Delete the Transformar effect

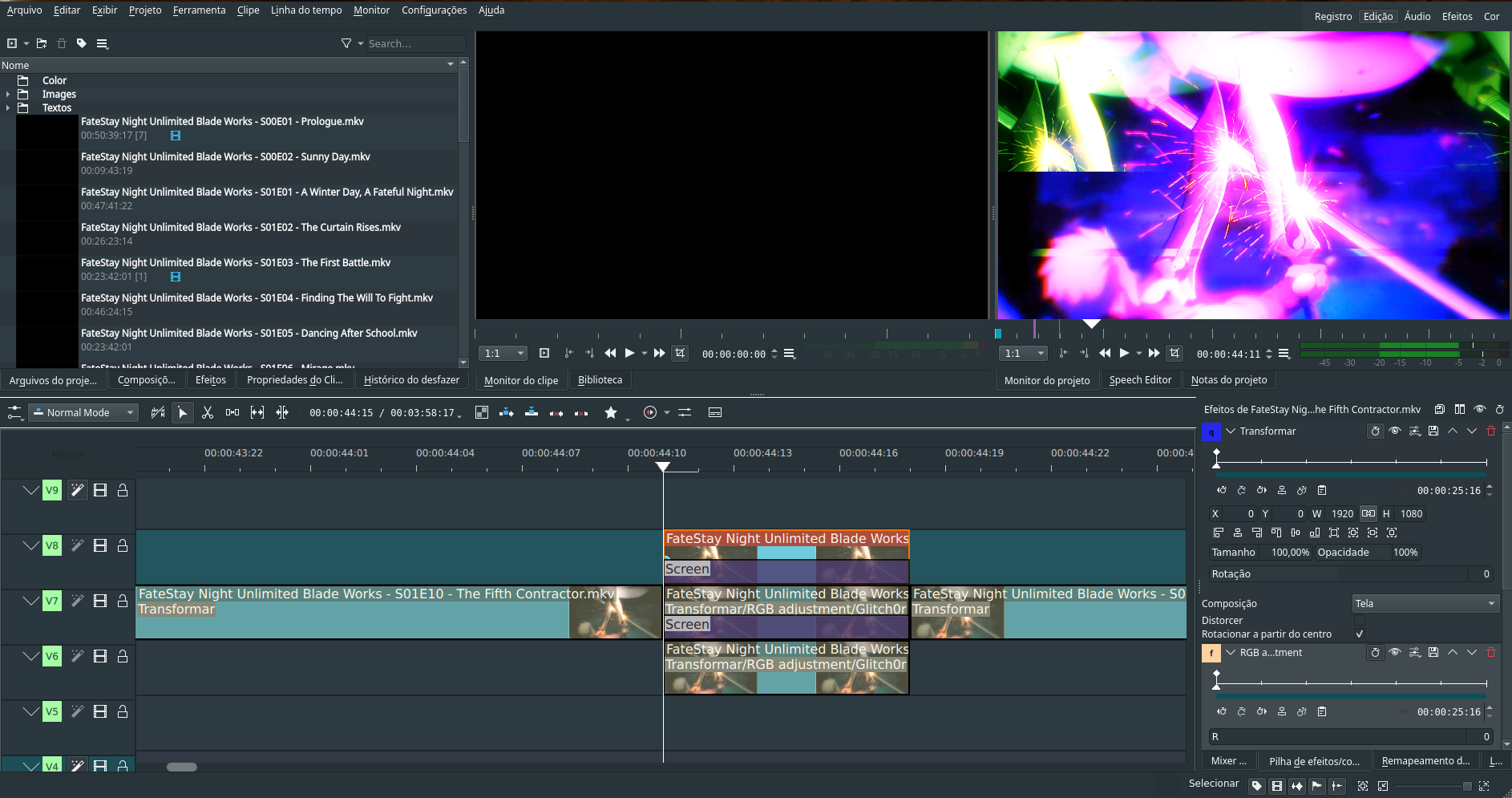(1491, 431)
